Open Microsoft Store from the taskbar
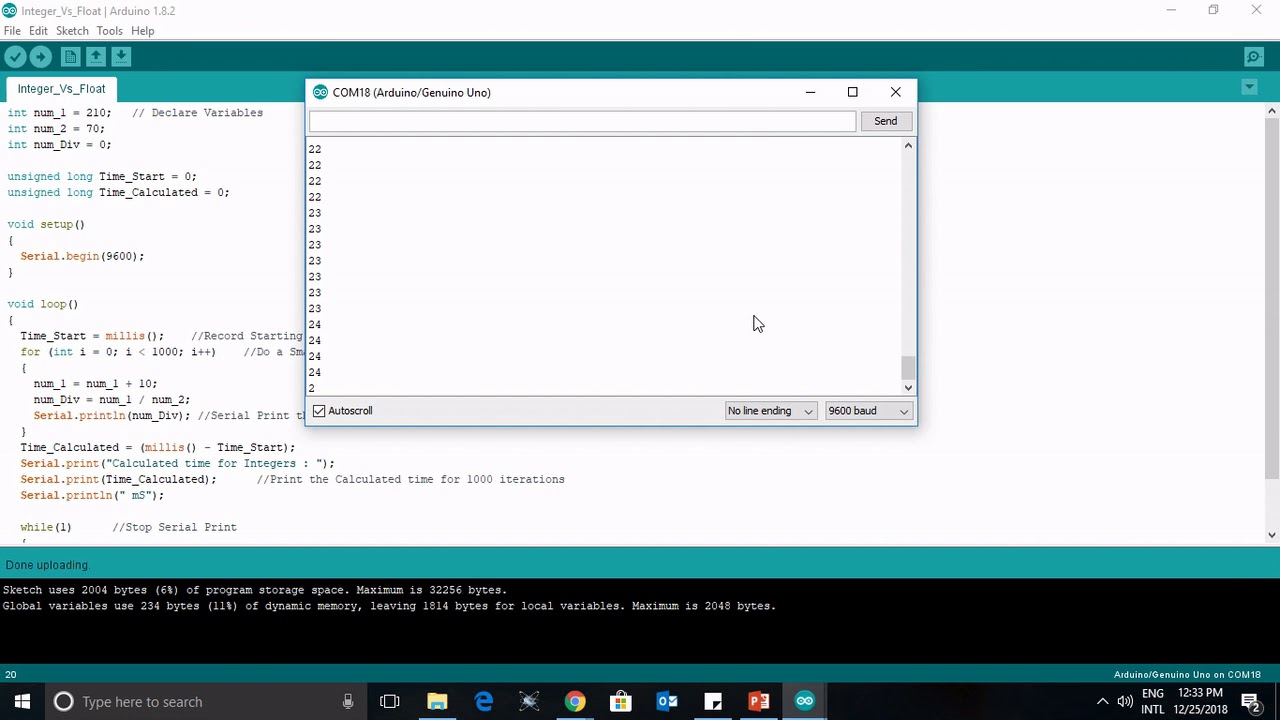This screenshot has width=1280, height=720. 621,701
